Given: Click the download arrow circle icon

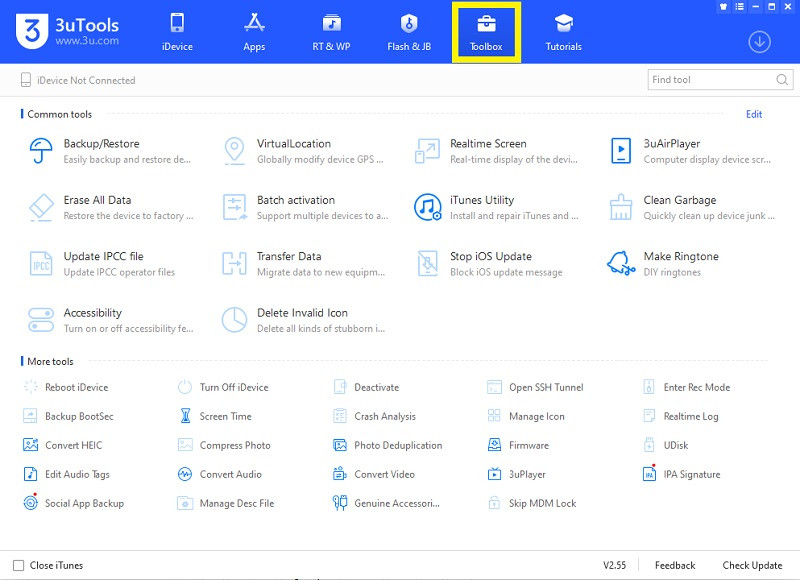Looking at the screenshot, I should 759,42.
